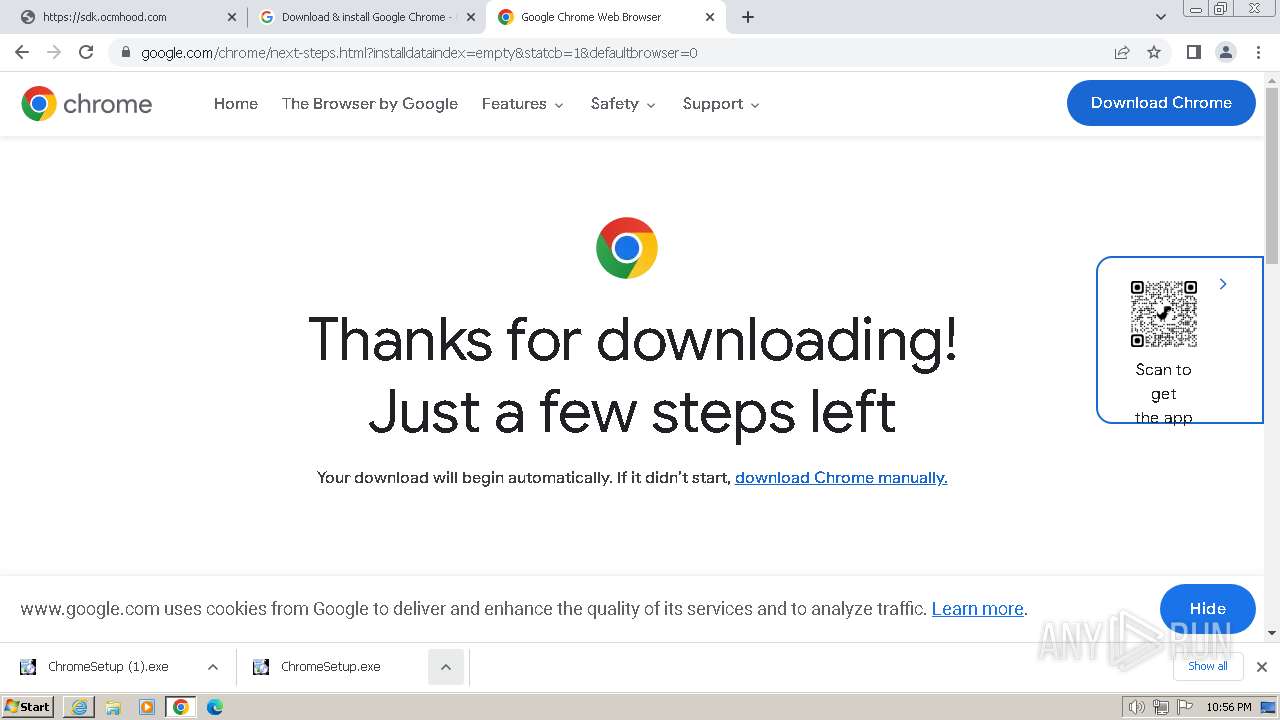Click the large Chrome logo on page
The image size is (1280, 720).
(x=627, y=248)
